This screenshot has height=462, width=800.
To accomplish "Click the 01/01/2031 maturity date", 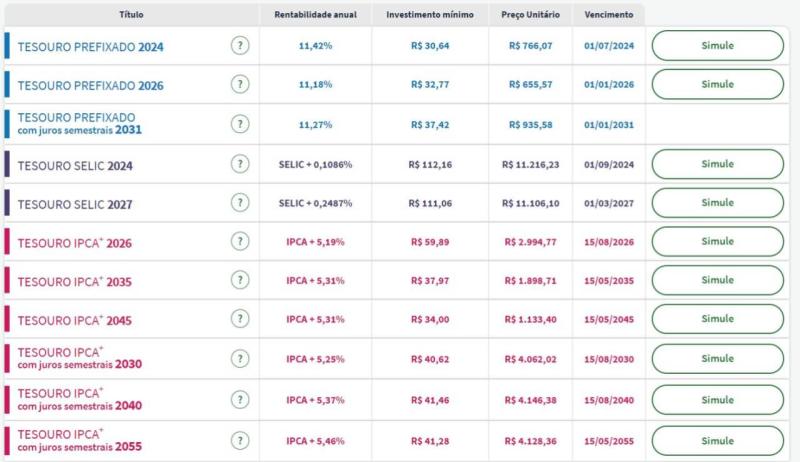I will tap(609, 124).
